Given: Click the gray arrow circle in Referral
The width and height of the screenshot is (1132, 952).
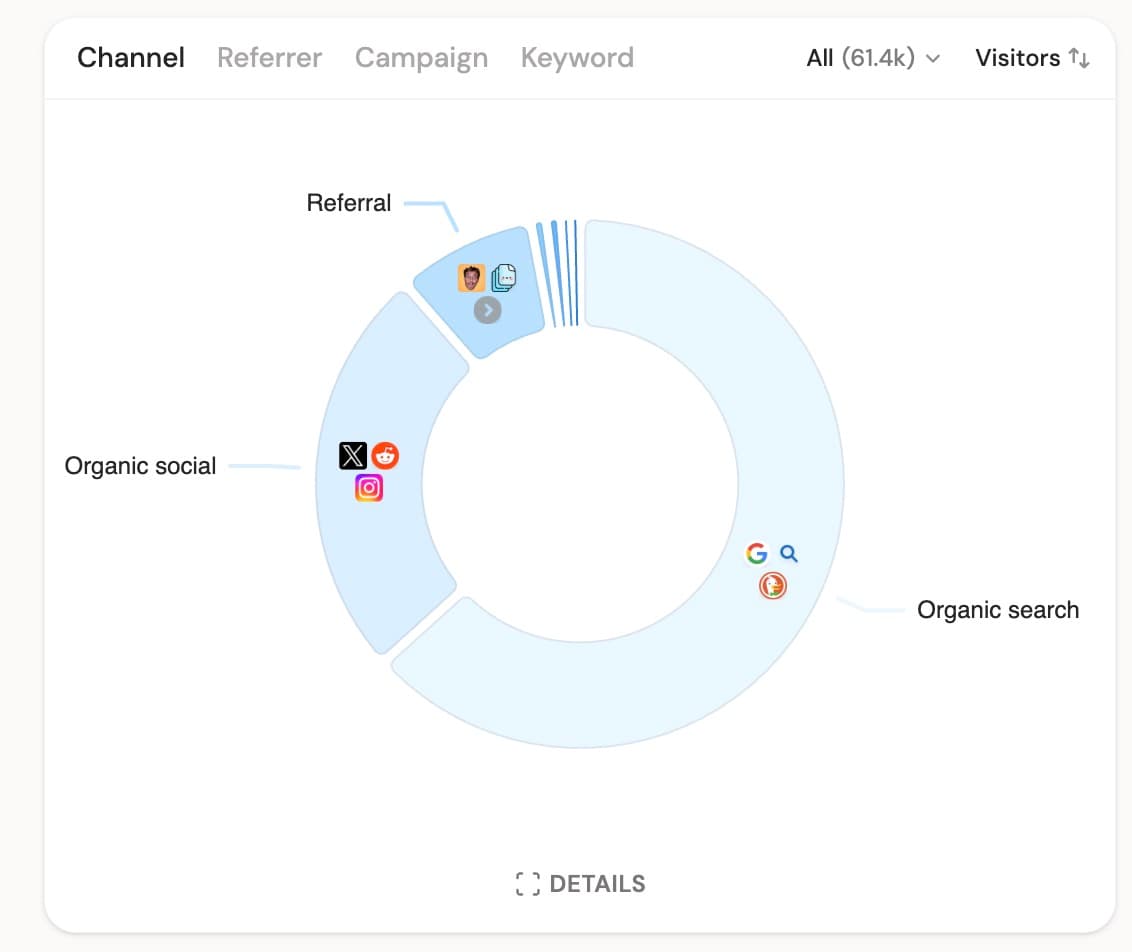Looking at the screenshot, I should (487, 310).
